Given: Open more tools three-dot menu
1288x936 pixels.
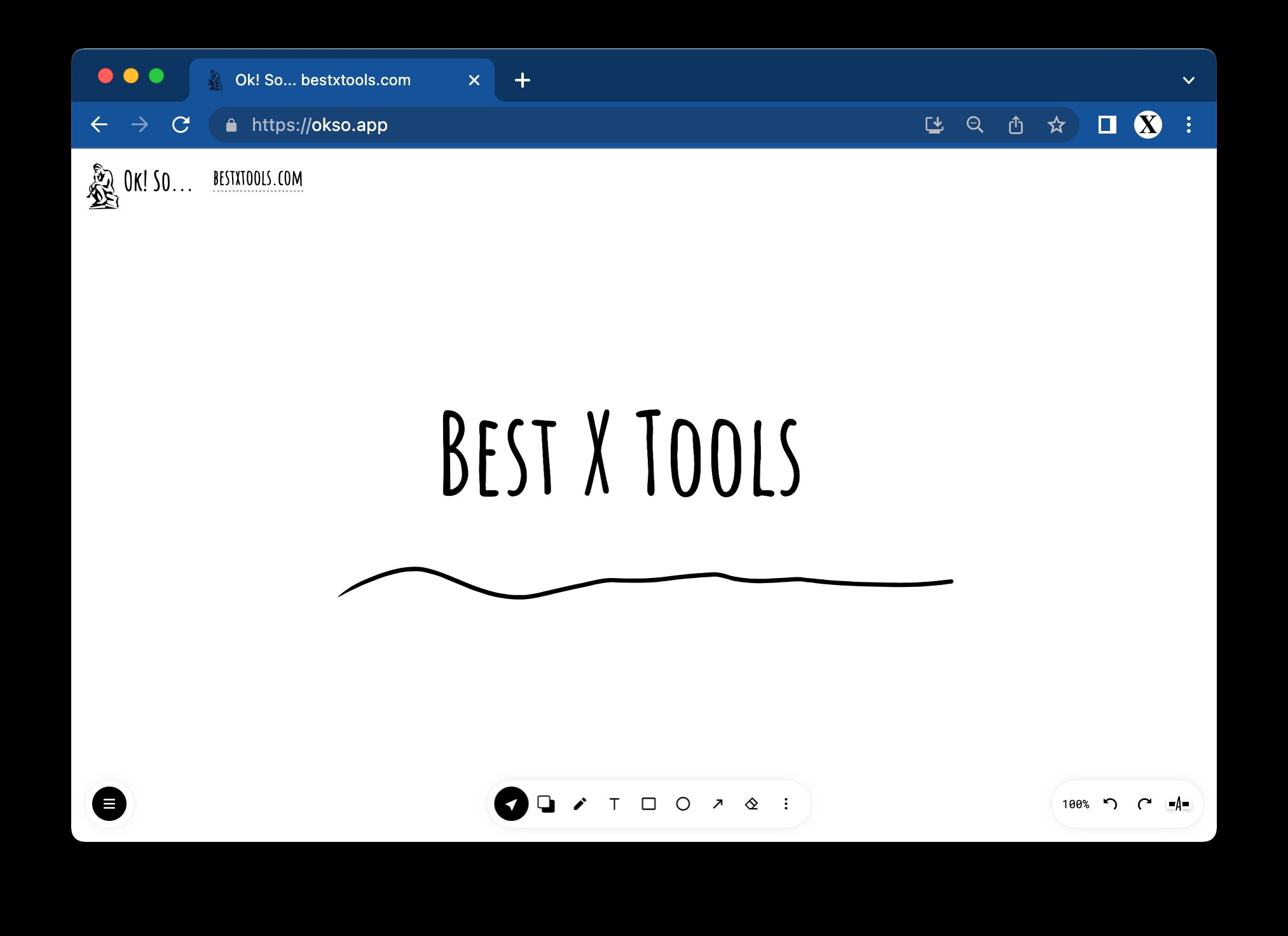Looking at the screenshot, I should (786, 804).
